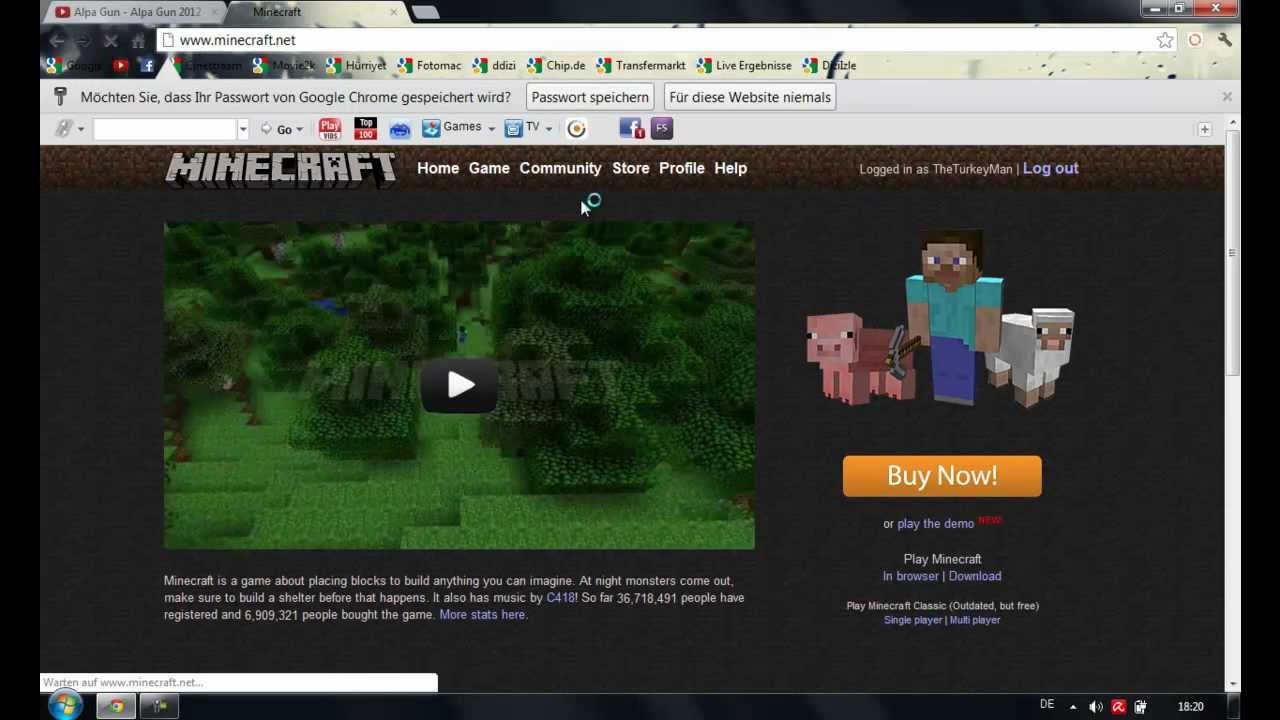Expand the toolbar wrench options dropdown
Viewport: 1280px width, 720px height.
click(80, 129)
